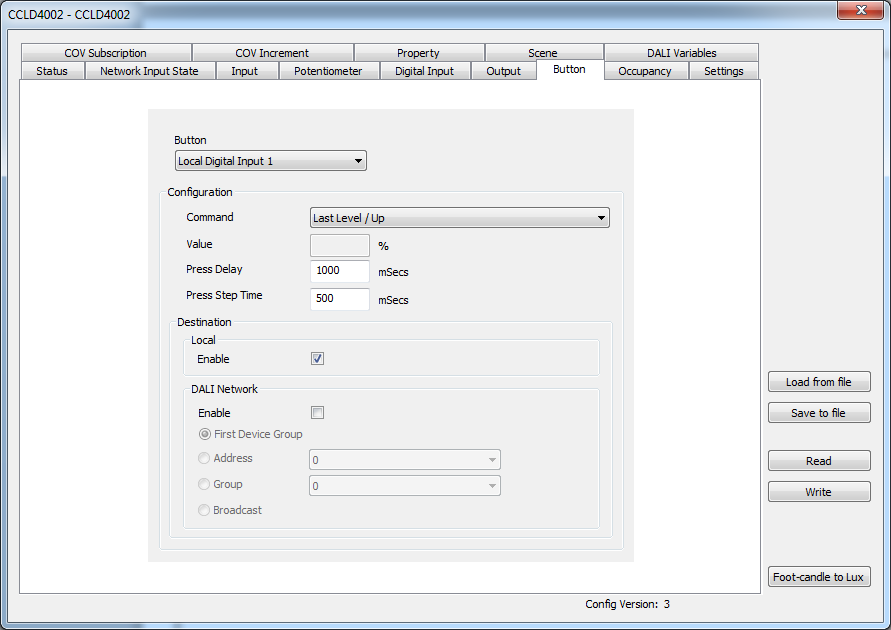Expand the DALI Group dropdown

tap(405, 486)
